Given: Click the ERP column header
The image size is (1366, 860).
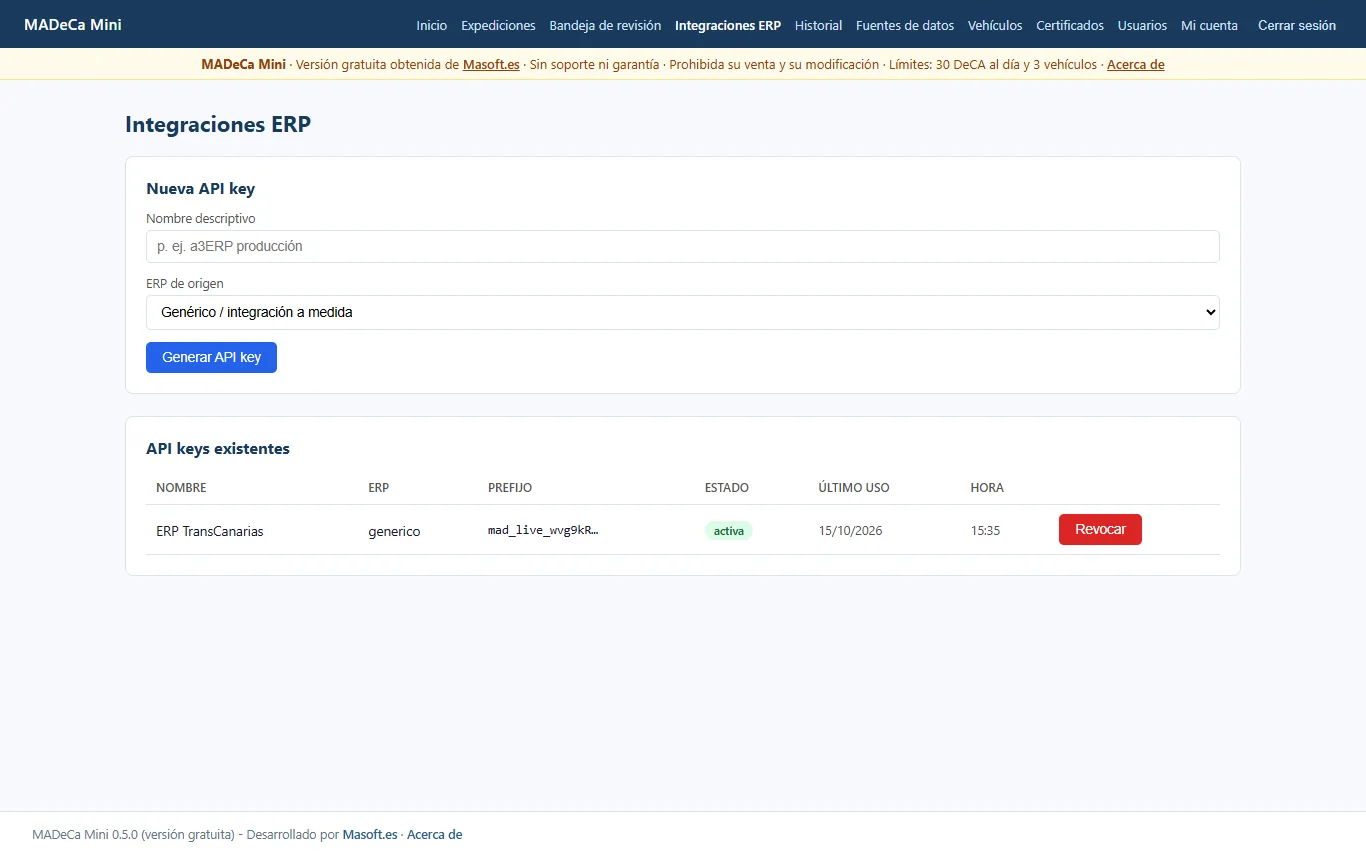Looking at the screenshot, I should [379, 488].
